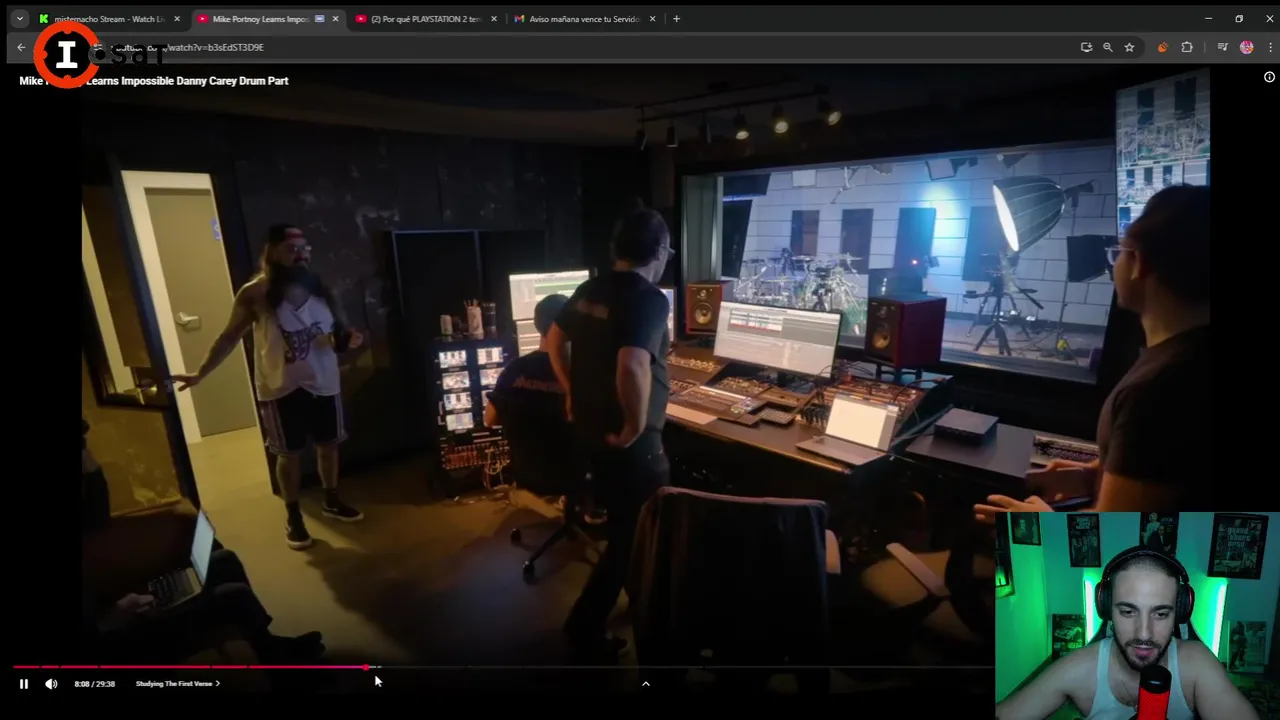Switch to the 'mistemacho Stream' Kick tab
Image resolution: width=1280 pixels, height=720 pixels.
coord(108,19)
